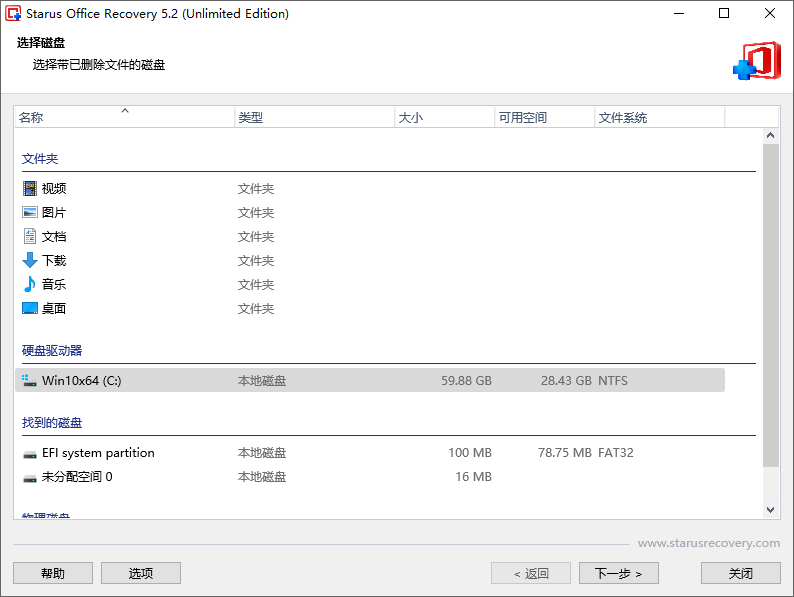Select EFI system partition row
794x597 pixels.
point(370,453)
